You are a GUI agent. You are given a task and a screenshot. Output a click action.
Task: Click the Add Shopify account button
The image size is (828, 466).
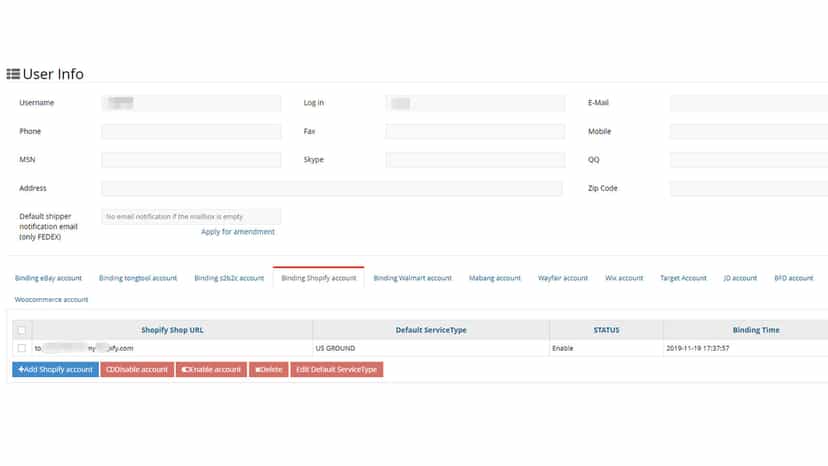55,369
